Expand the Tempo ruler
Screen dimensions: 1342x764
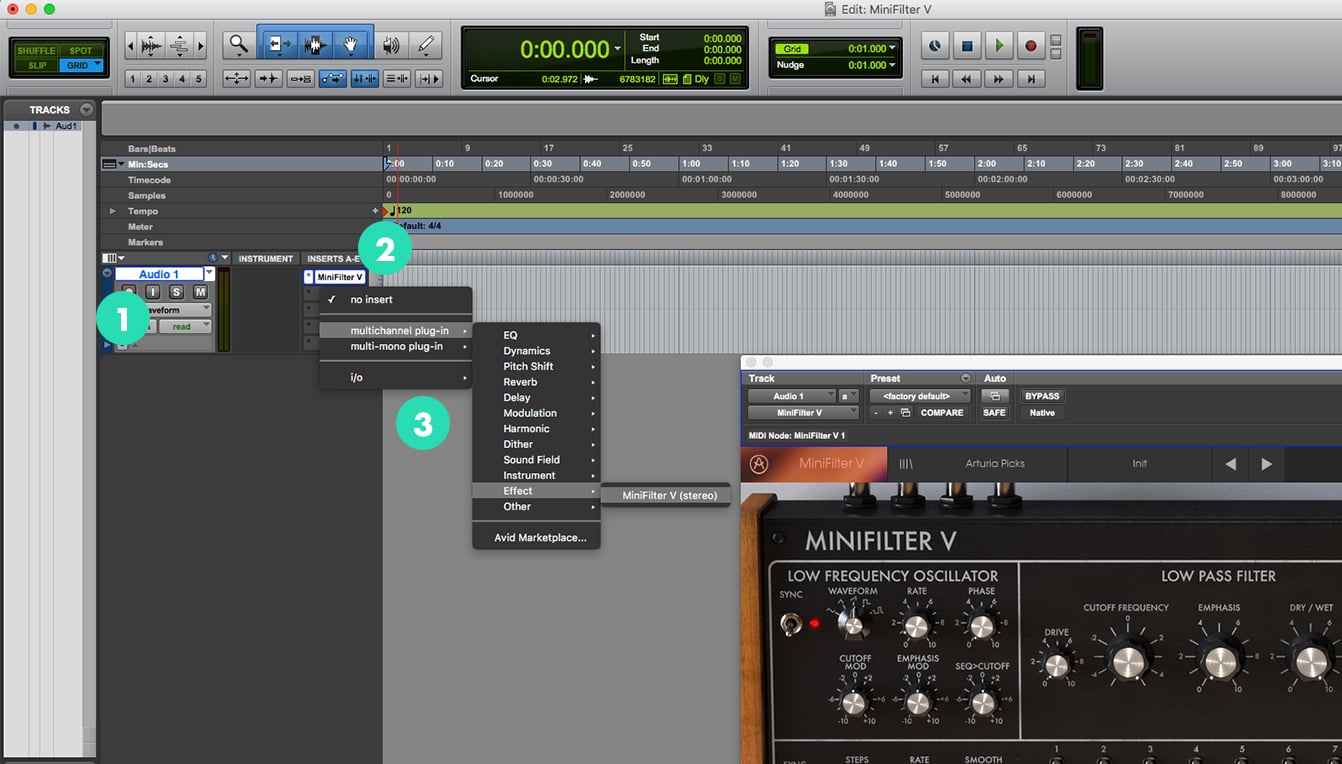point(112,211)
